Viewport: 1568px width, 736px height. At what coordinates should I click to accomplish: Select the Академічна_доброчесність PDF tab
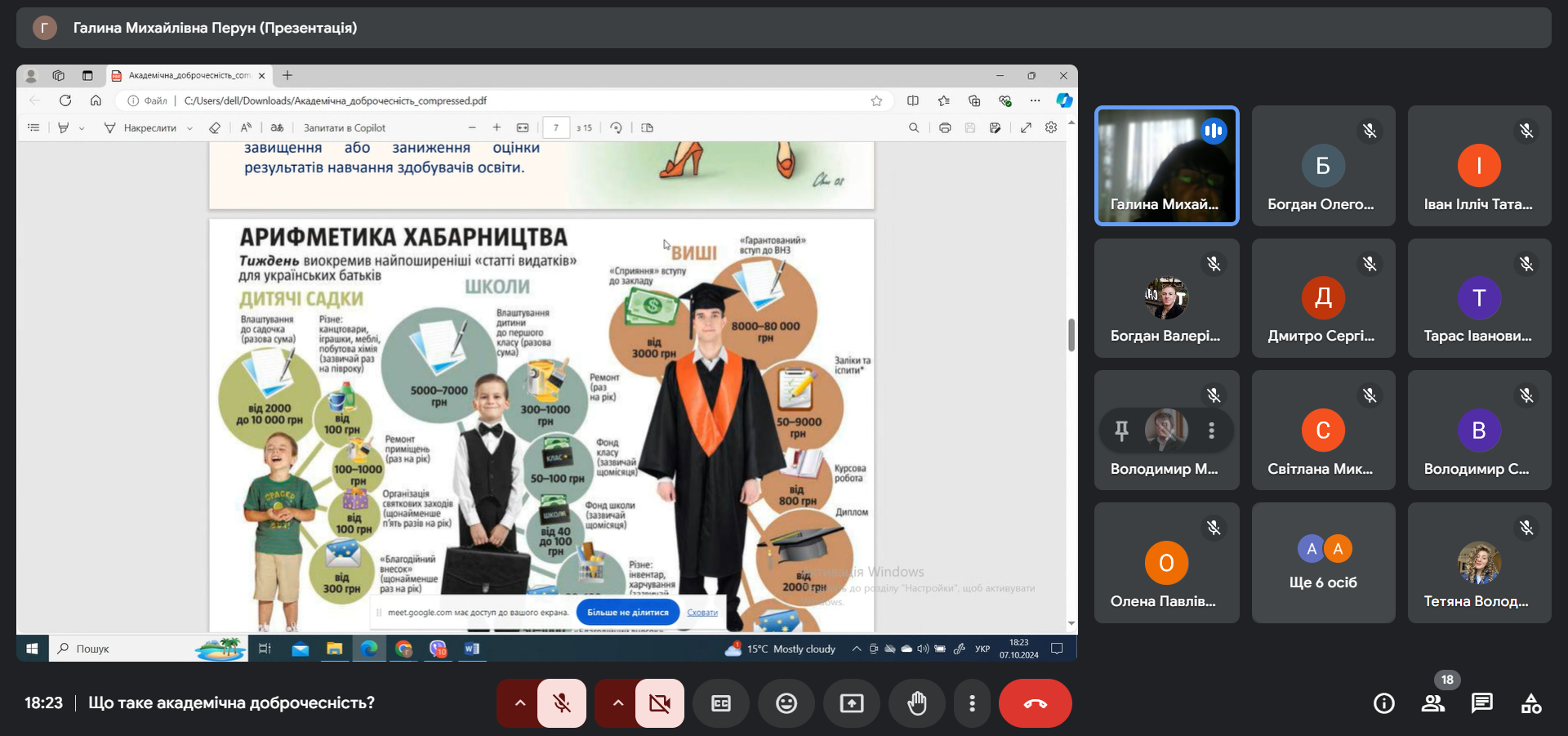189,76
